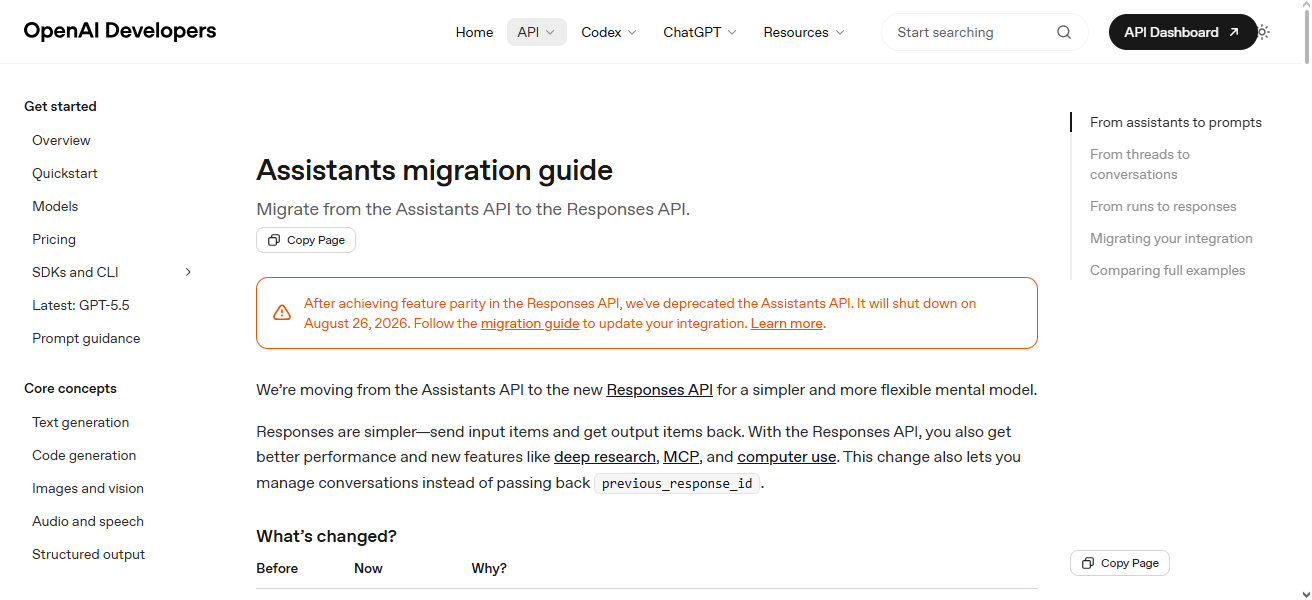Expand the SDKs and CLI chevron
The height and width of the screenshot is (600, 1312).
tap(188, 272)
